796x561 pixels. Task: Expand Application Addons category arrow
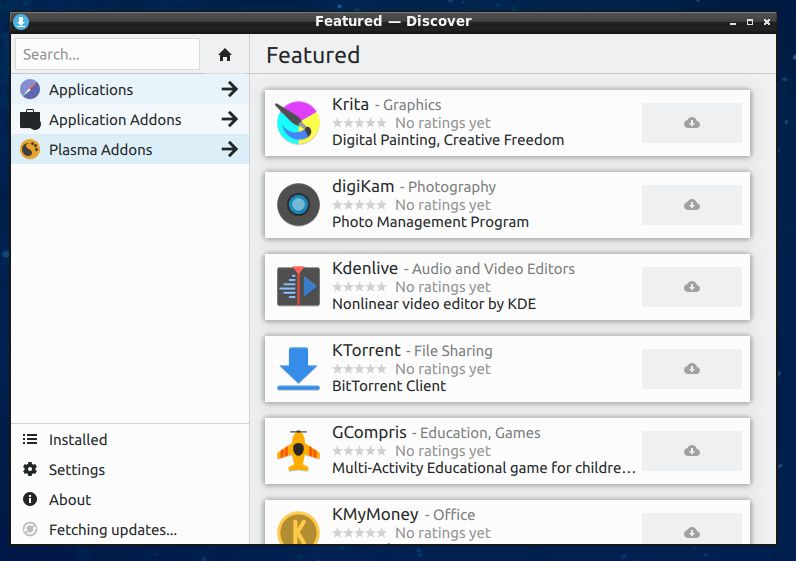[230, 119]
